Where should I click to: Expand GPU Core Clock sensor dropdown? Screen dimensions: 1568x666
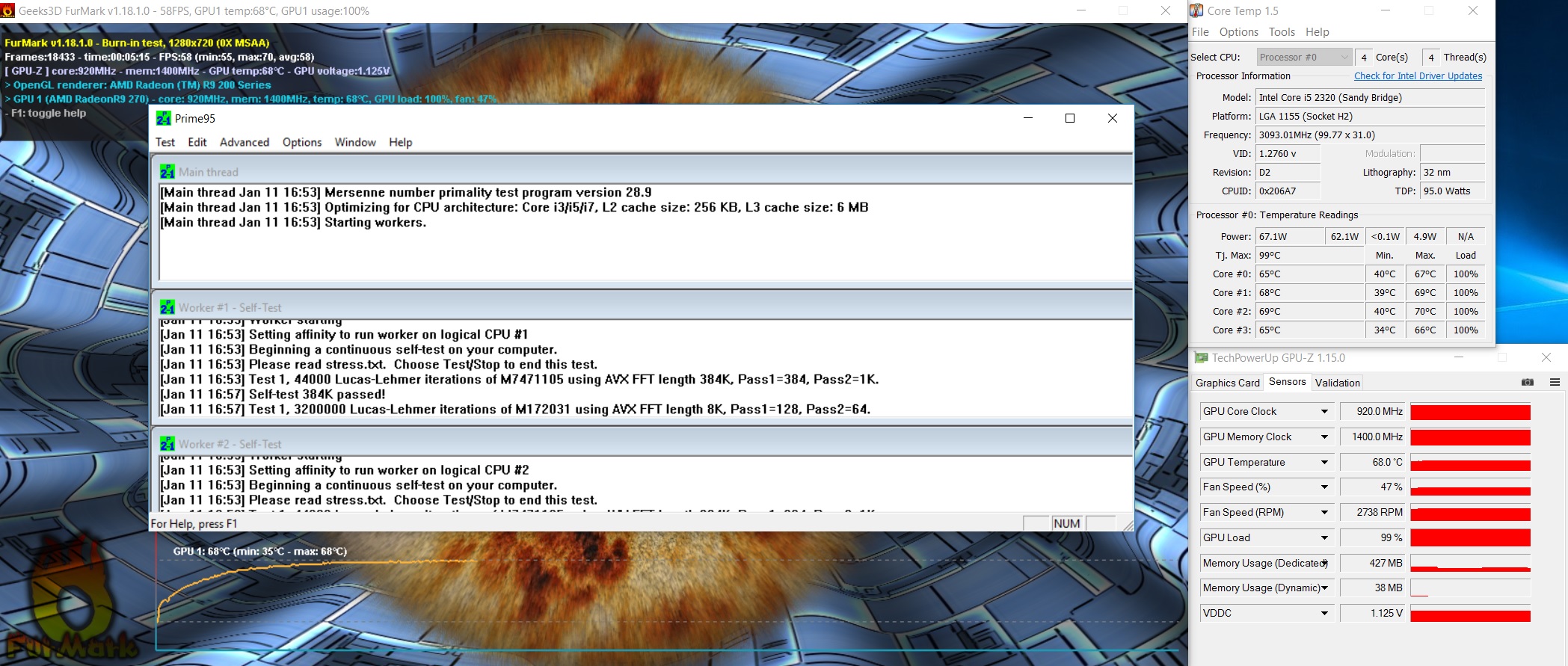(x=1324, y=412)
